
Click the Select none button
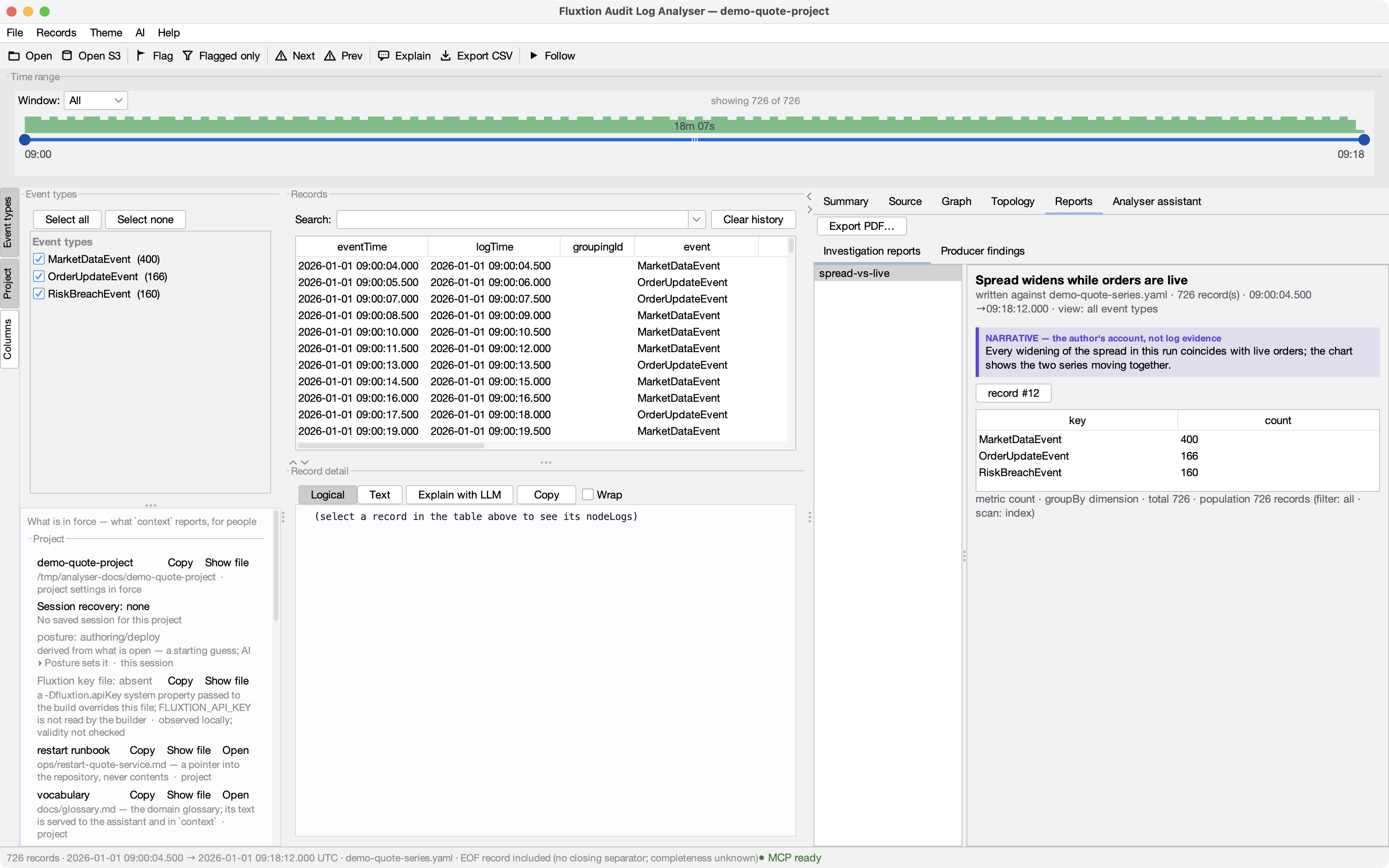point(145,219)
